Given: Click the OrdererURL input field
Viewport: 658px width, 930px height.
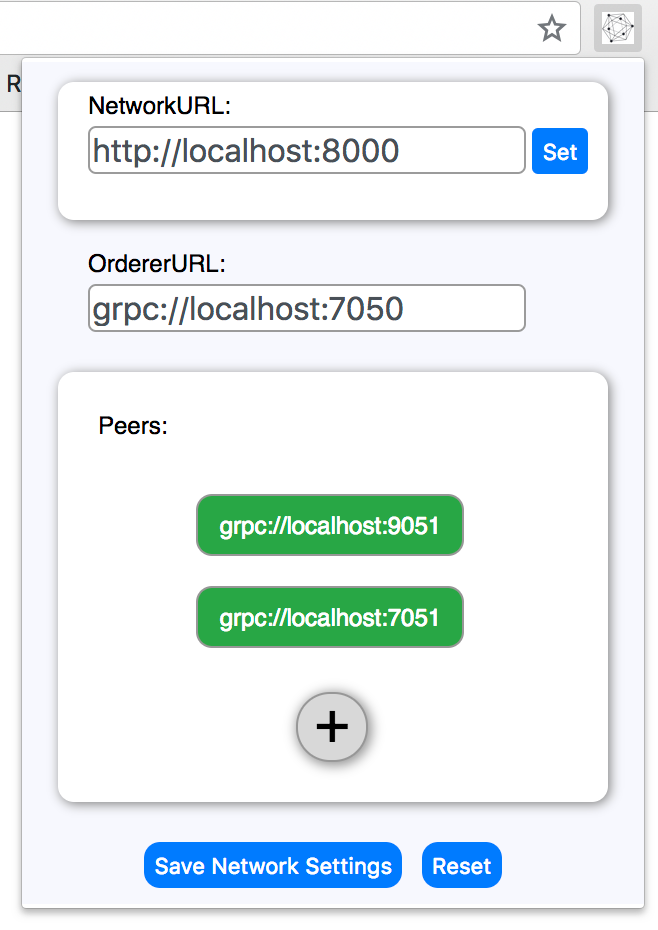Looking at the screenshot, I should point(306,308).
